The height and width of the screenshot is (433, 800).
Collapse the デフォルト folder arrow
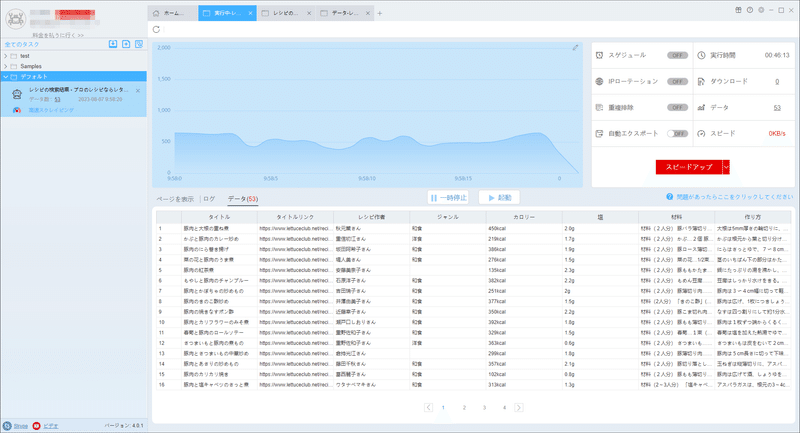6,77
